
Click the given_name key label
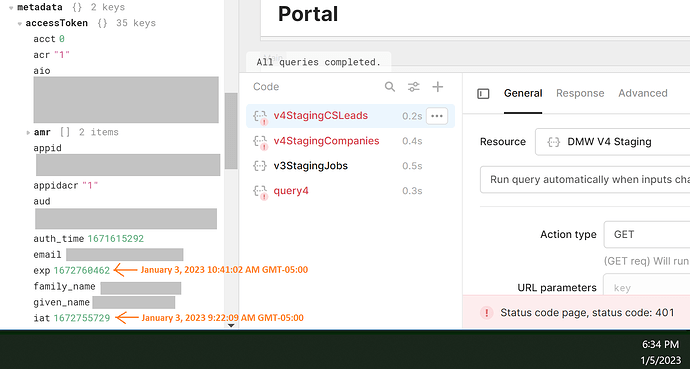pos(62,303)
